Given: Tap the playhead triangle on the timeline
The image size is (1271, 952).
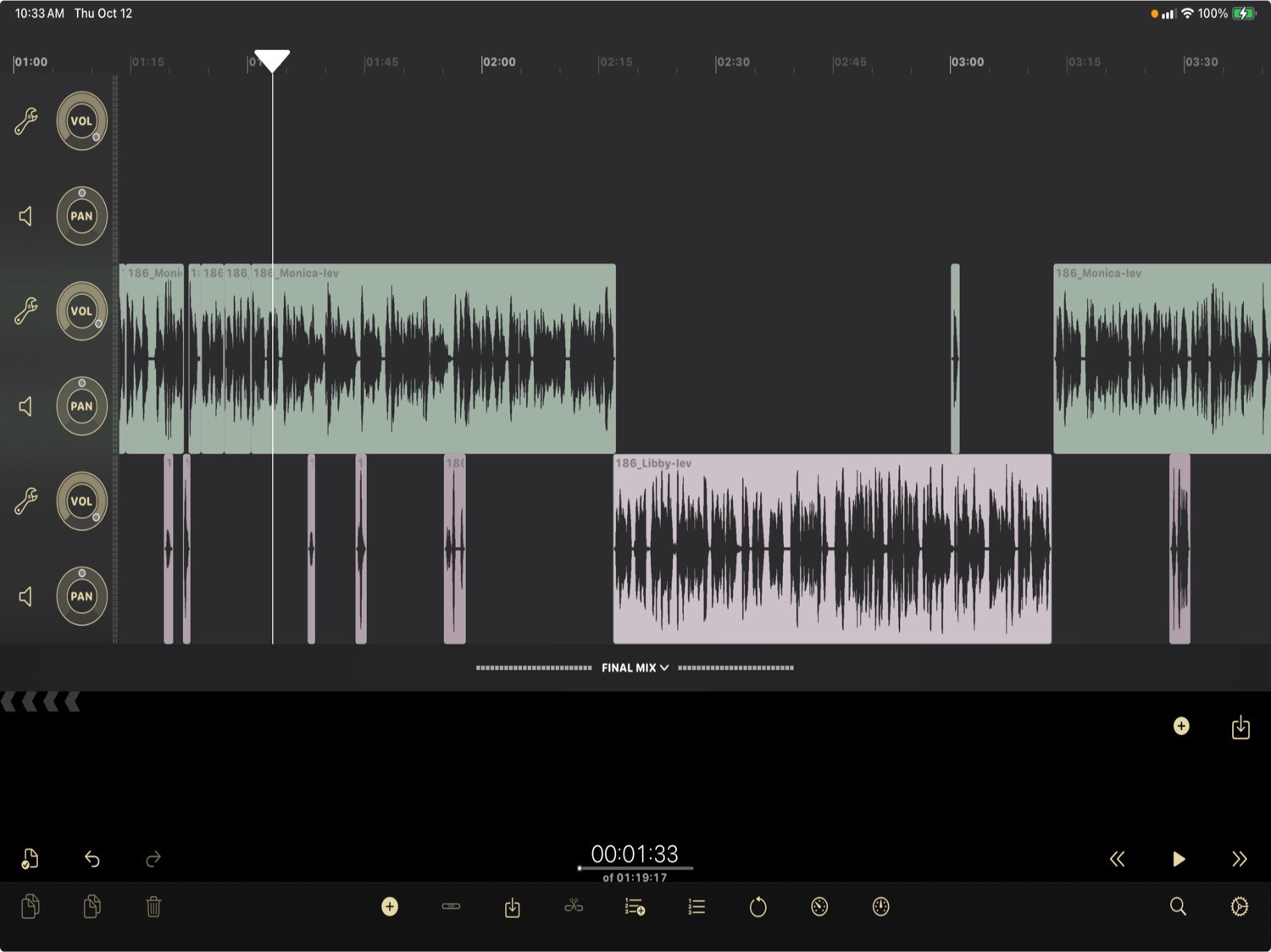Looking at the screenshot, I should pyautogui.click(x=272, y=59).
